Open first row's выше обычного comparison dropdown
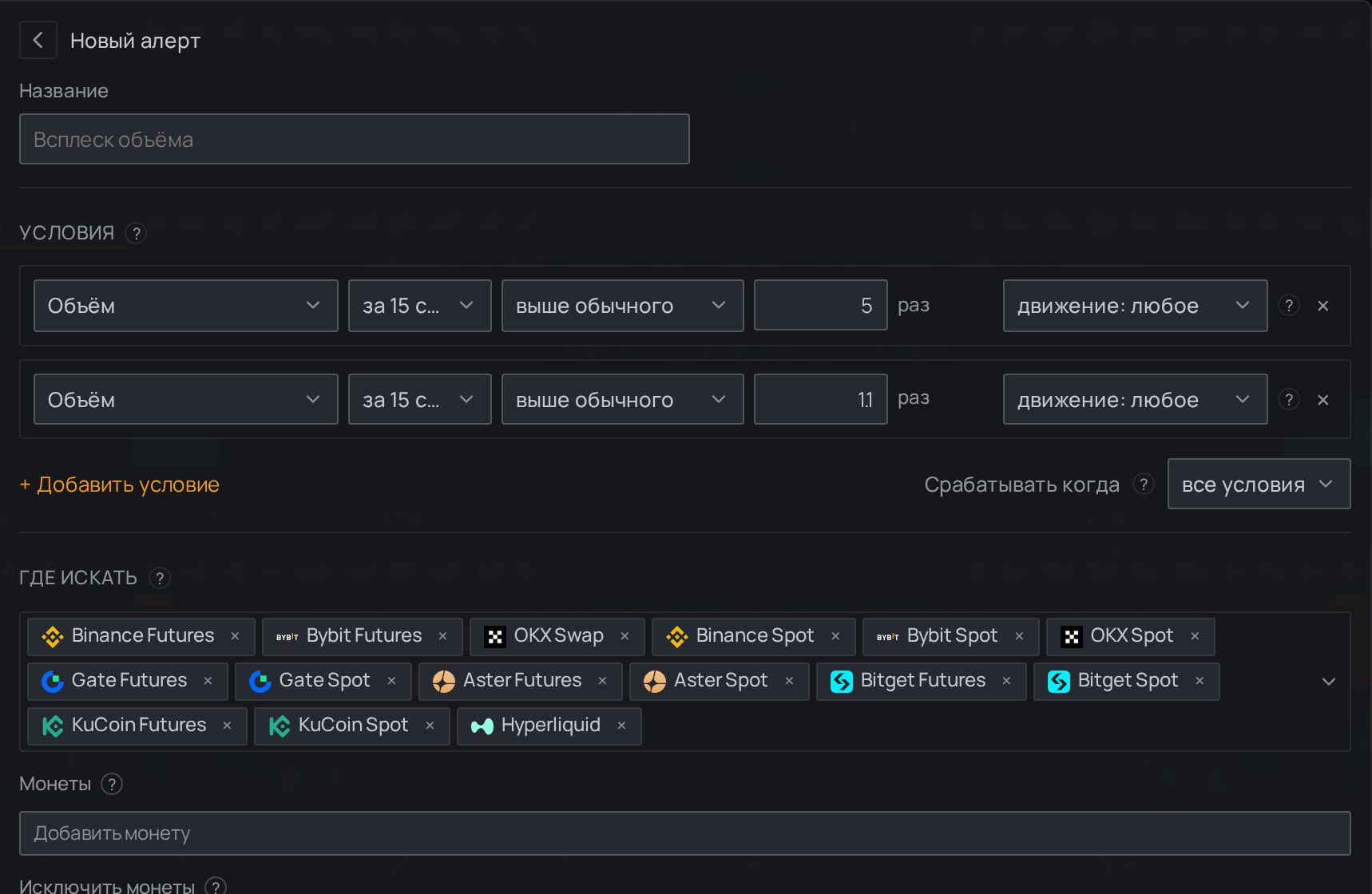1372x894 pixels. [x=623, y=306]
